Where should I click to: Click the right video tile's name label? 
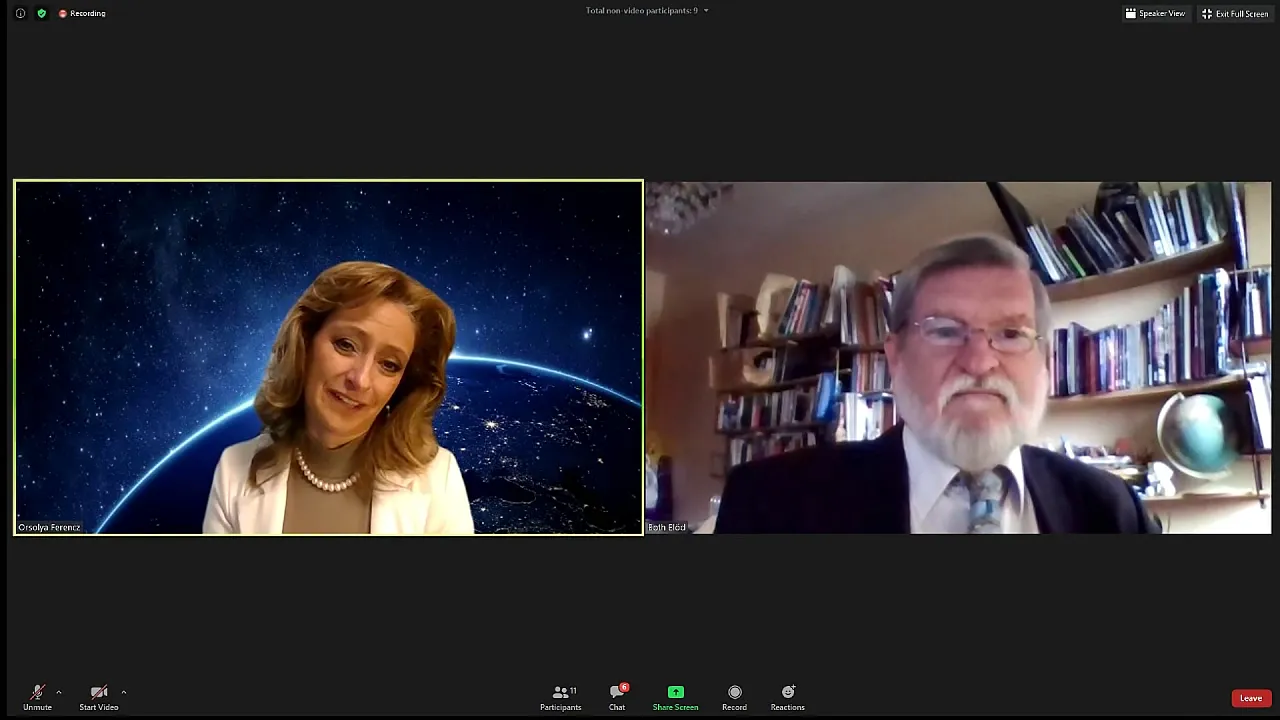(x=667, y=527)
